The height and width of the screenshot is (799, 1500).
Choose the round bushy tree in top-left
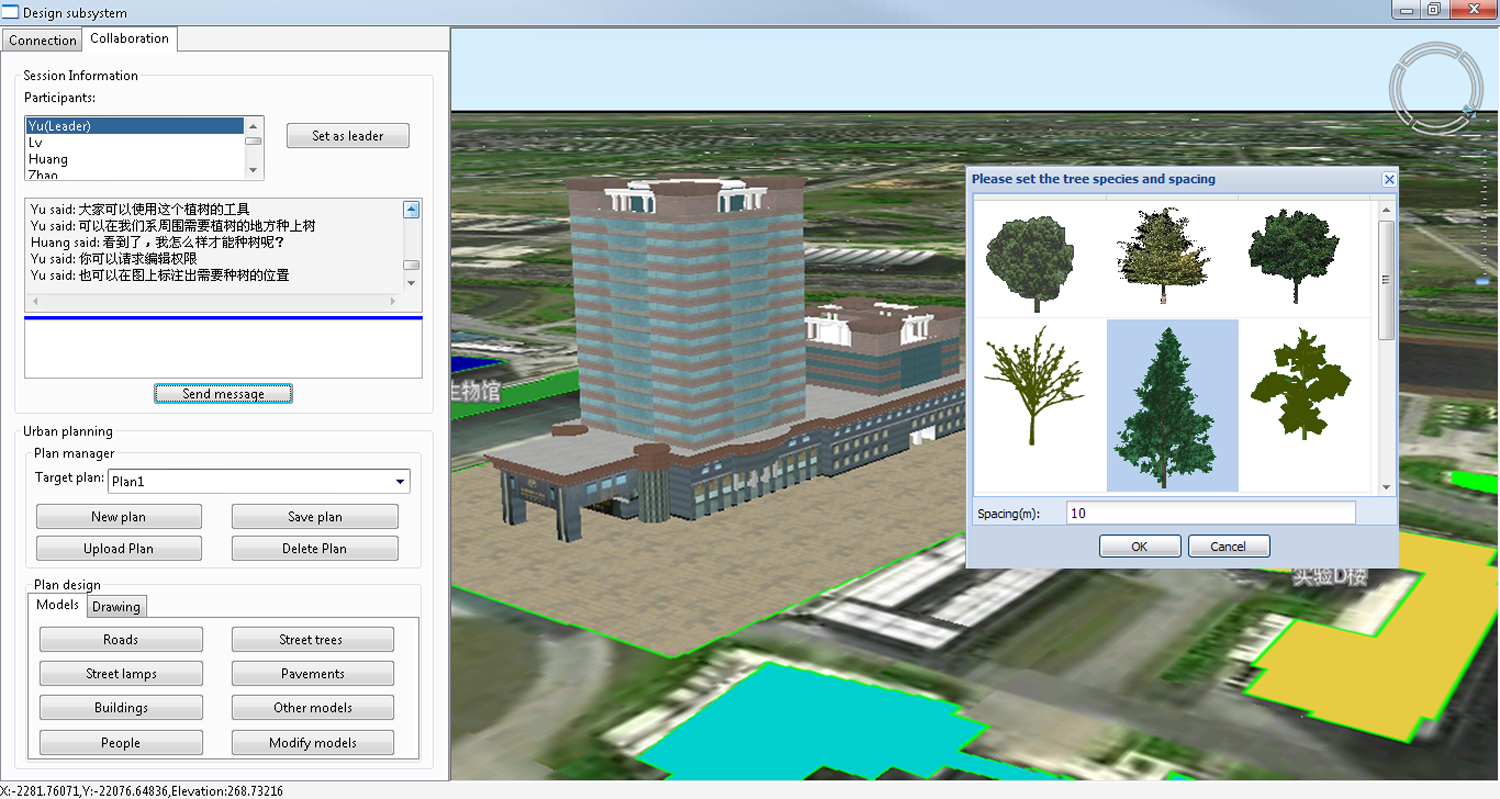coord(1029,258)
